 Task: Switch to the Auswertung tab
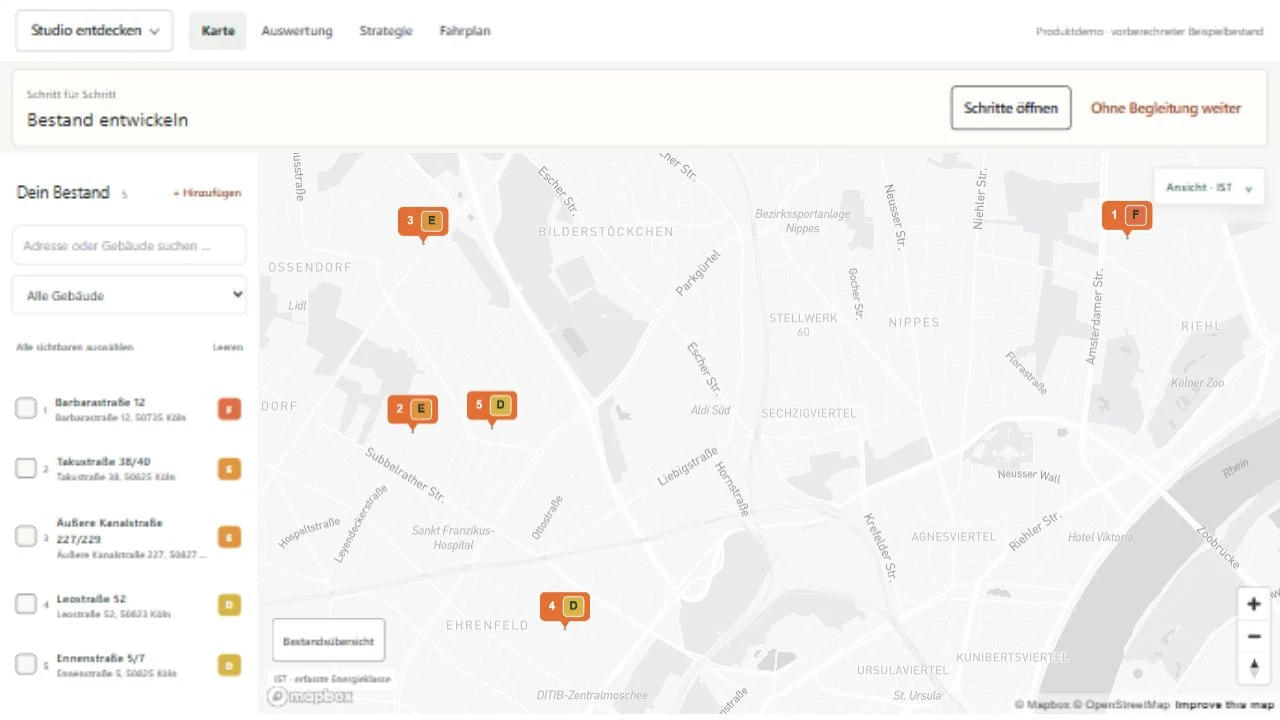(x=297, y=31)
